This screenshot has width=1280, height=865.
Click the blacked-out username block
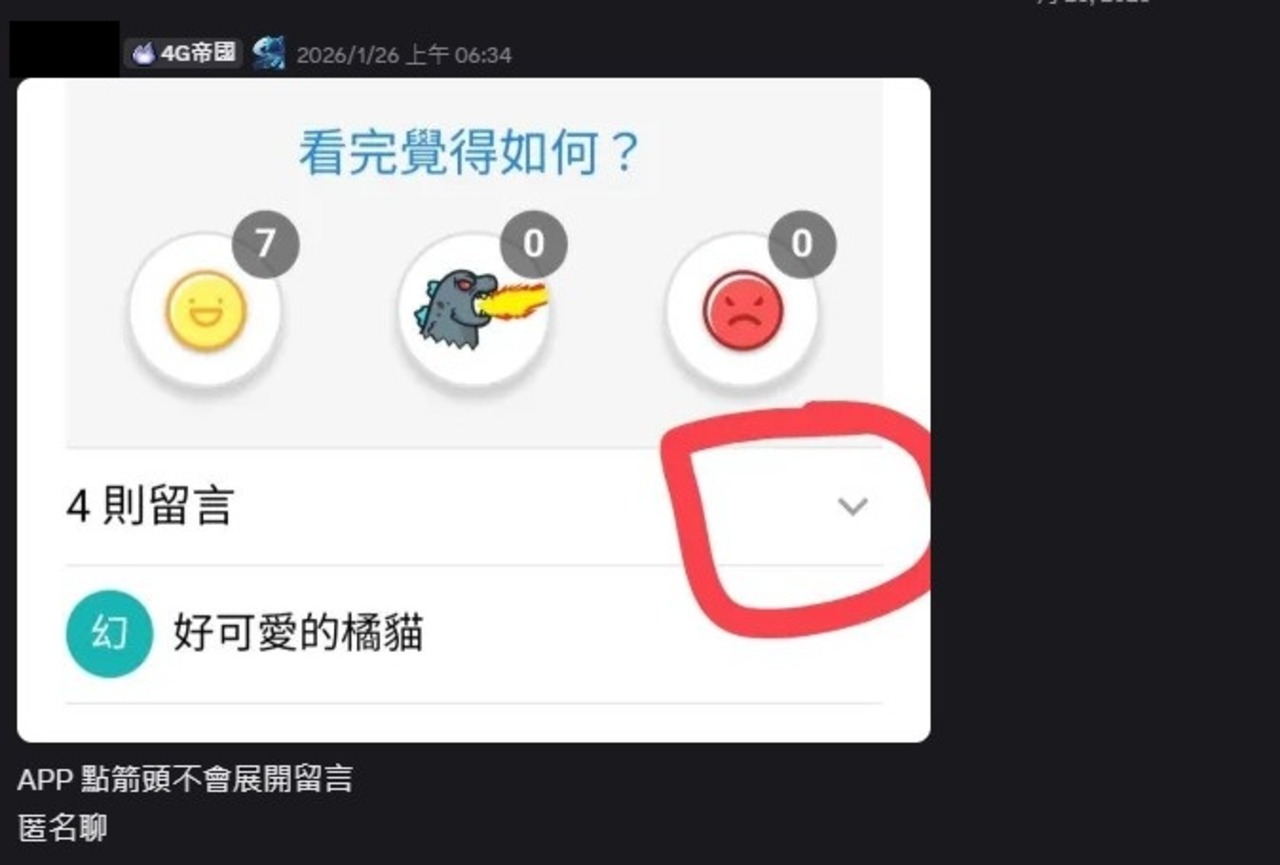(64, 49)
